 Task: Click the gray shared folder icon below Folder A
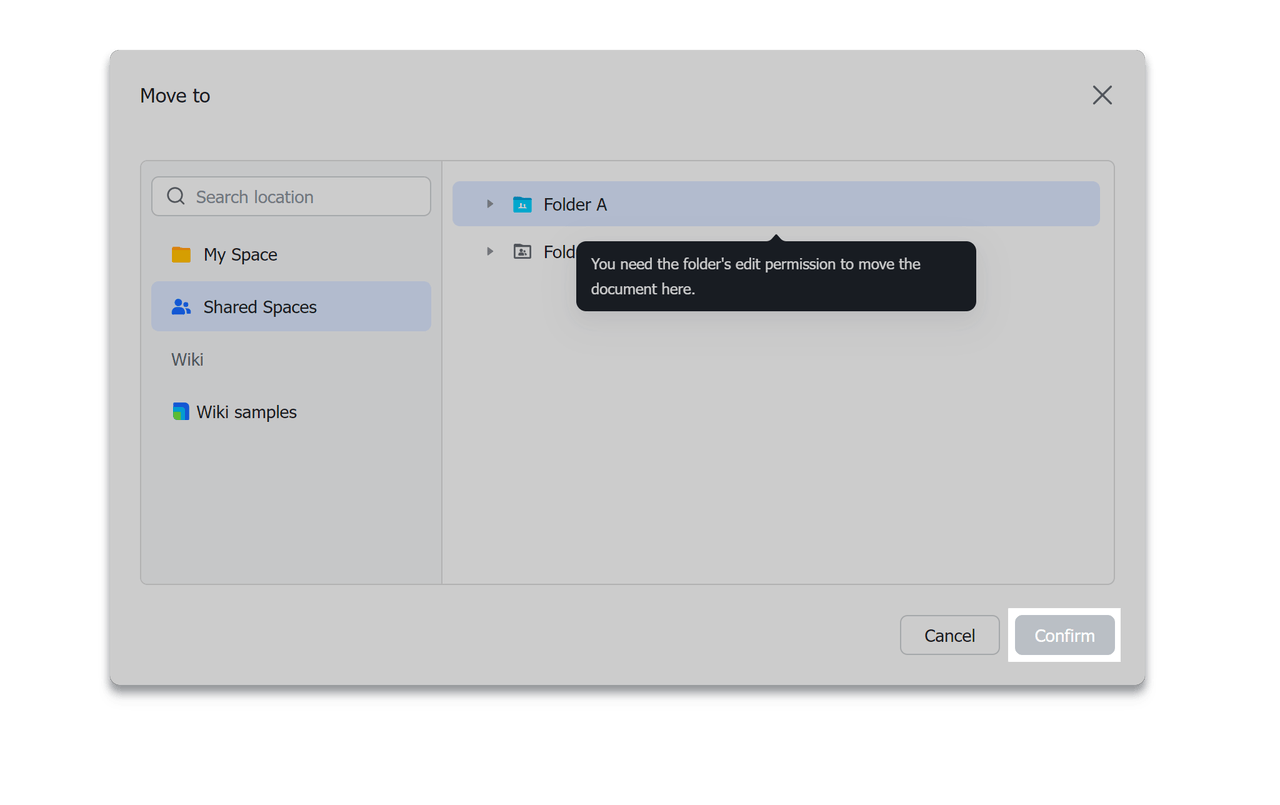coord(522,252)
